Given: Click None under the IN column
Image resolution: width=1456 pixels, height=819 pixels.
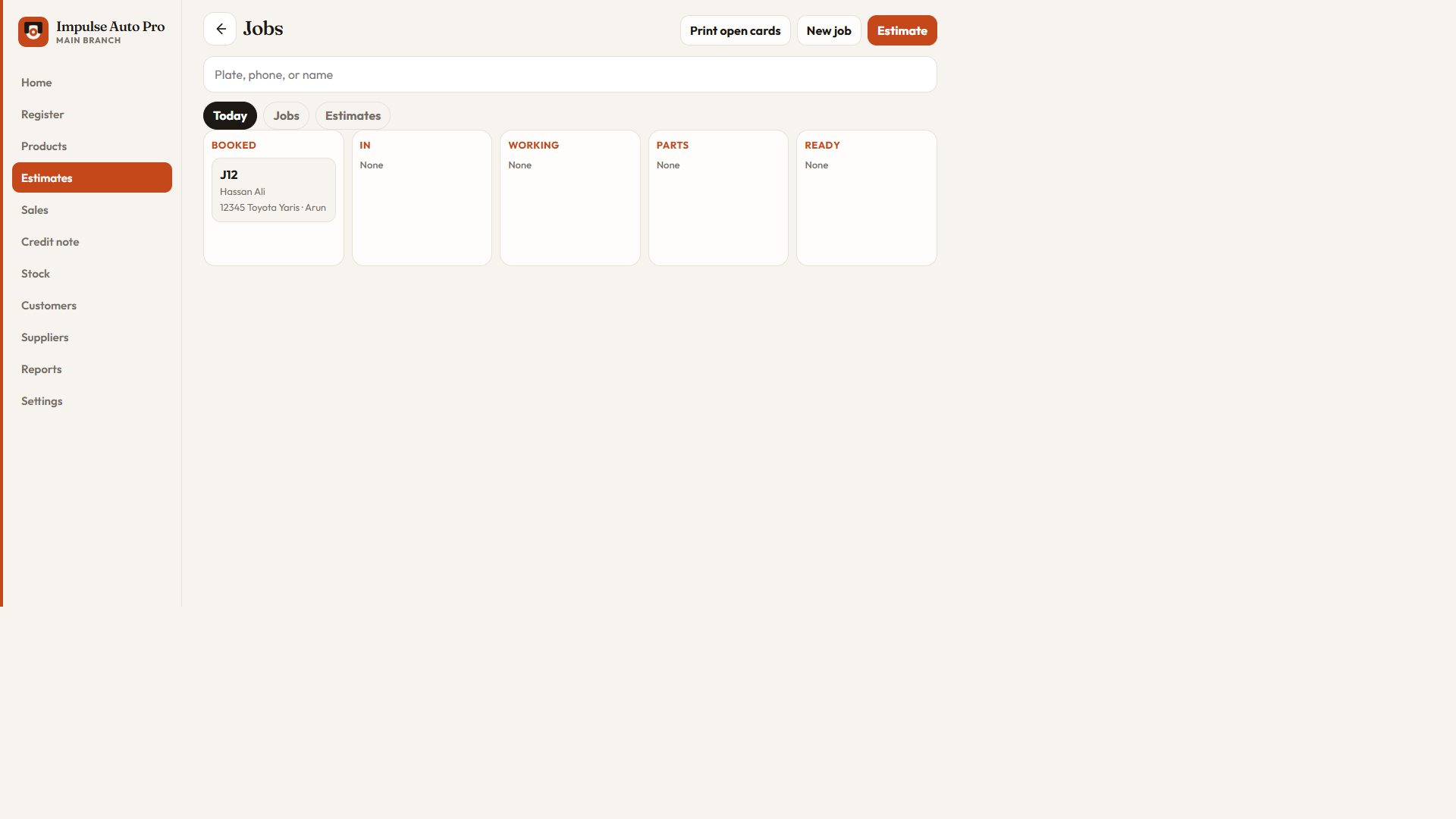Looking at the screenshot, I should (372, 165).
